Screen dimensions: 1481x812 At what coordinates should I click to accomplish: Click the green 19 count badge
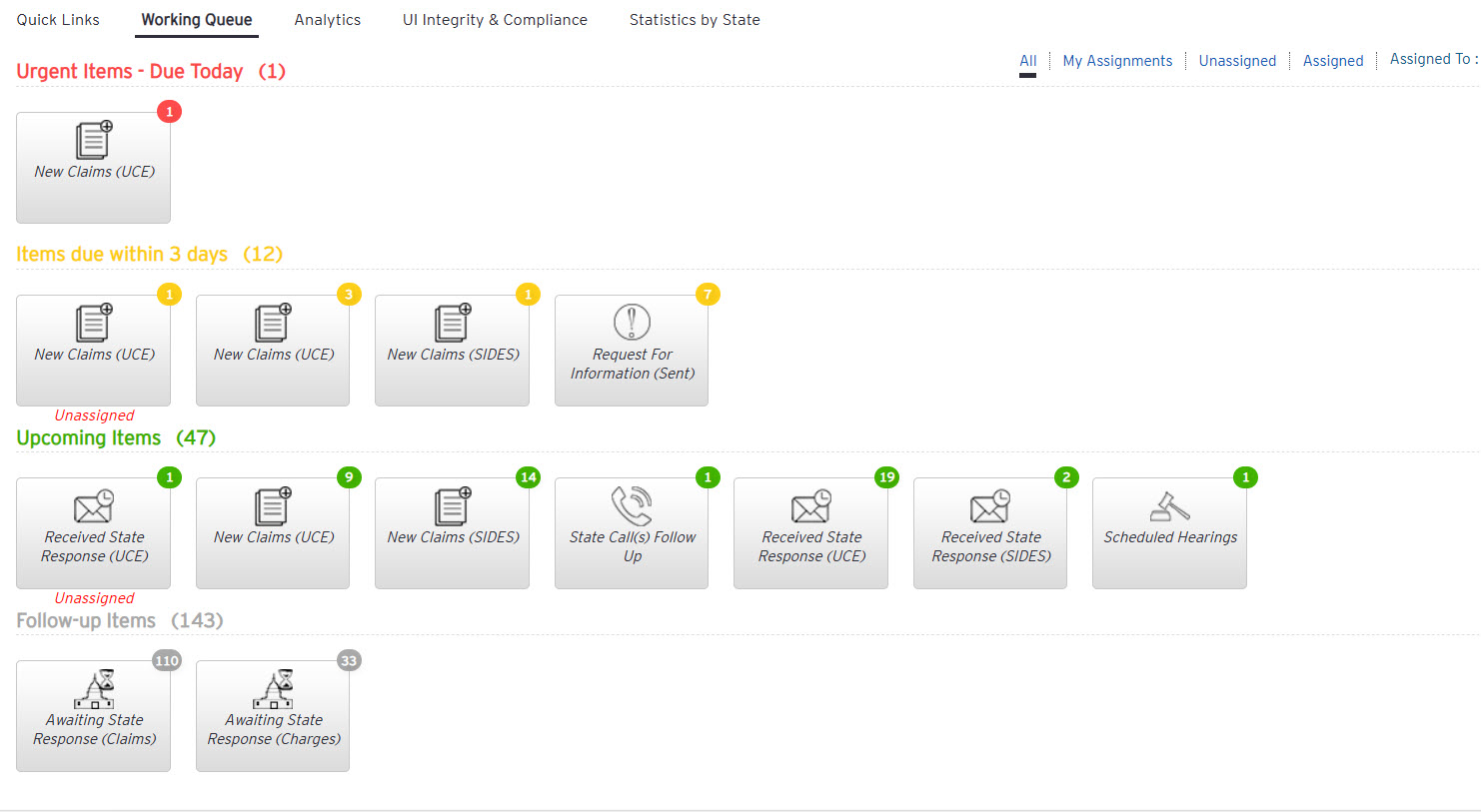coord(886,477)
